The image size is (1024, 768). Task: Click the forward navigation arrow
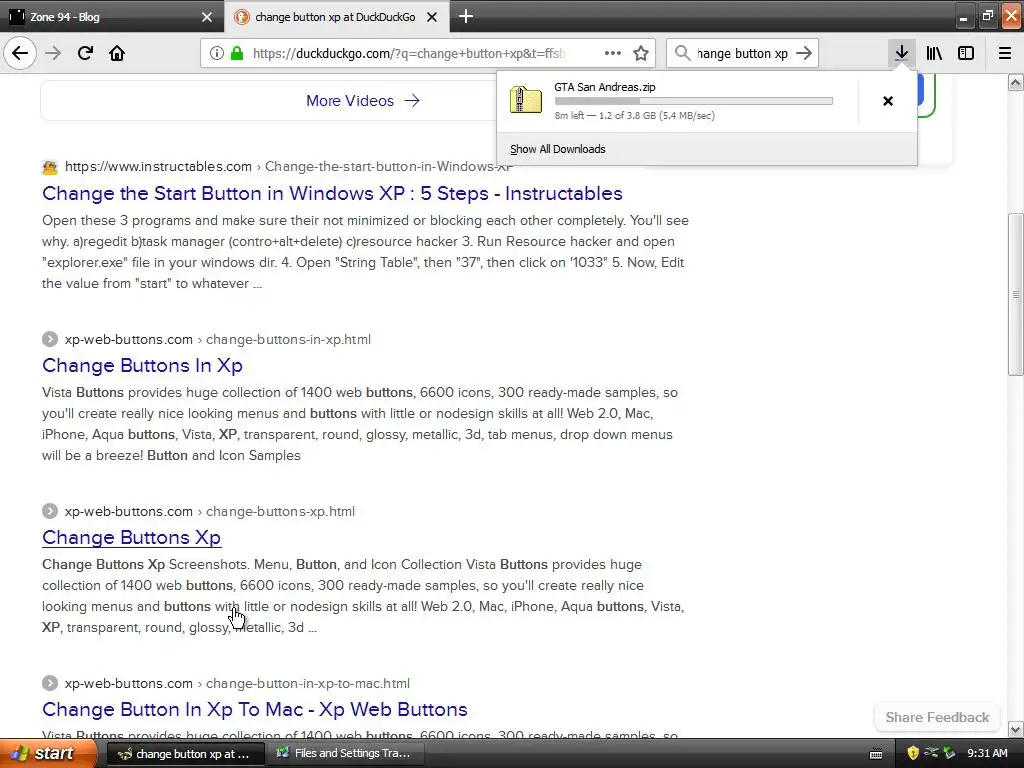[x=53, y=53]
